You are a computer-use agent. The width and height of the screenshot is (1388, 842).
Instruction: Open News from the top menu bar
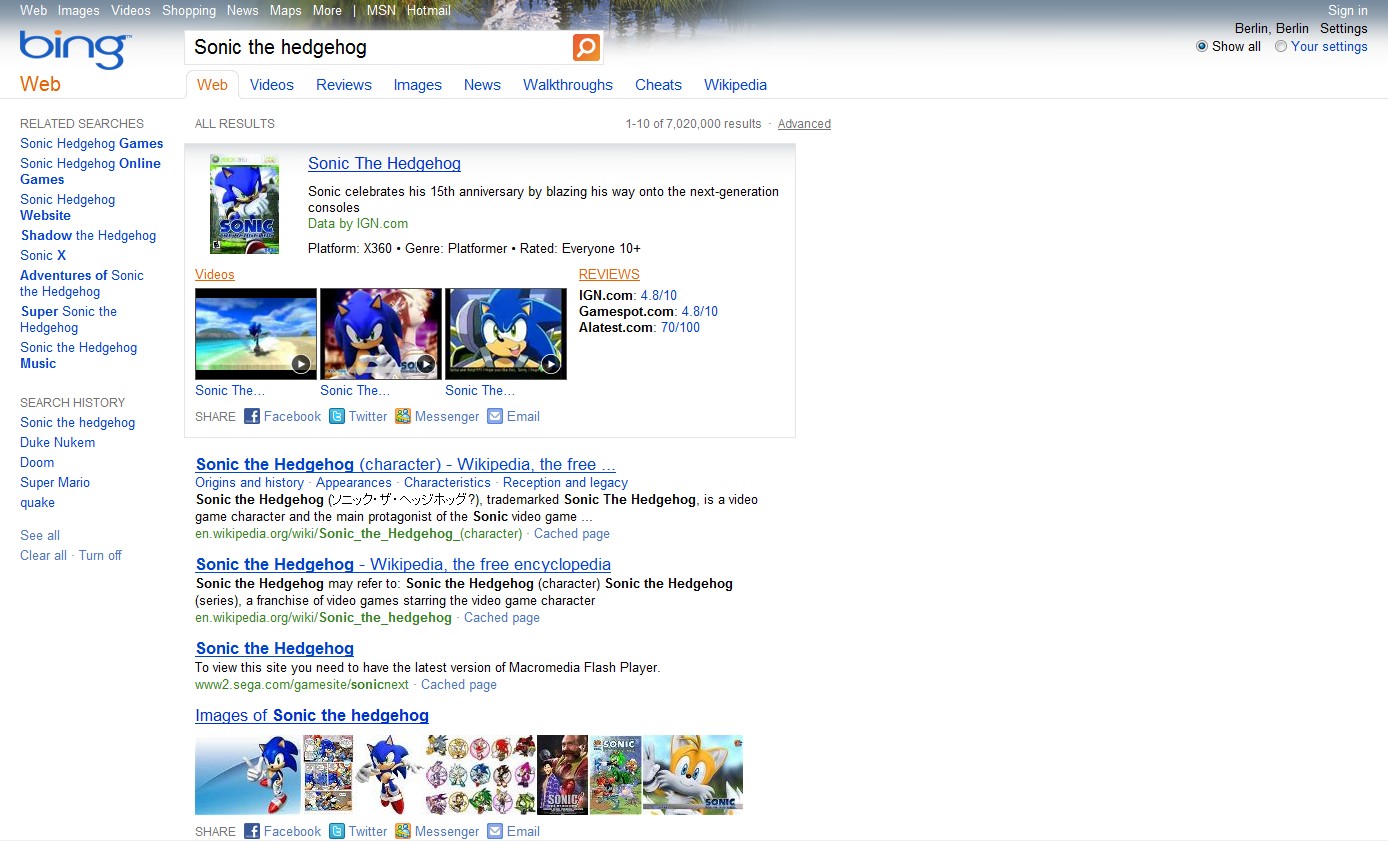(242, 10)
